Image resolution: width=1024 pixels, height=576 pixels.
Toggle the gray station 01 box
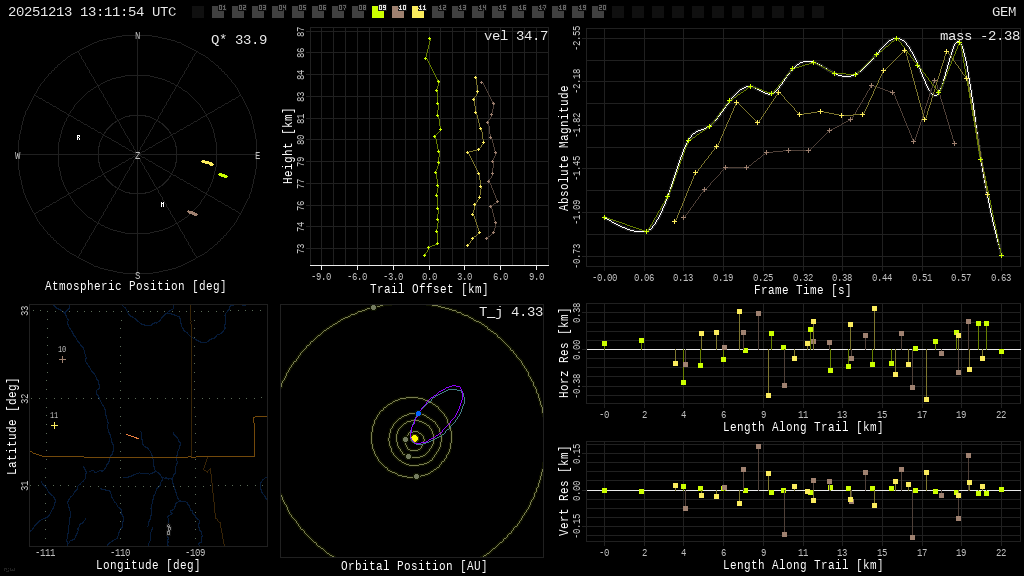218,12
